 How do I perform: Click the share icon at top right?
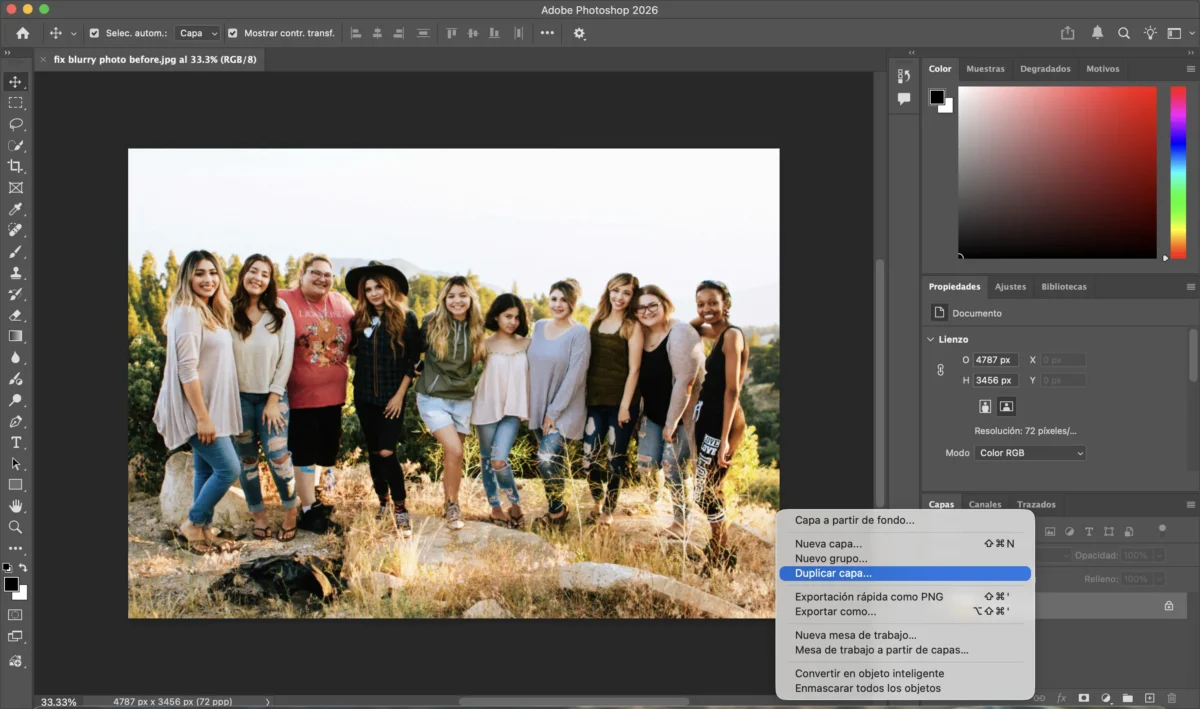(1068, 33)
